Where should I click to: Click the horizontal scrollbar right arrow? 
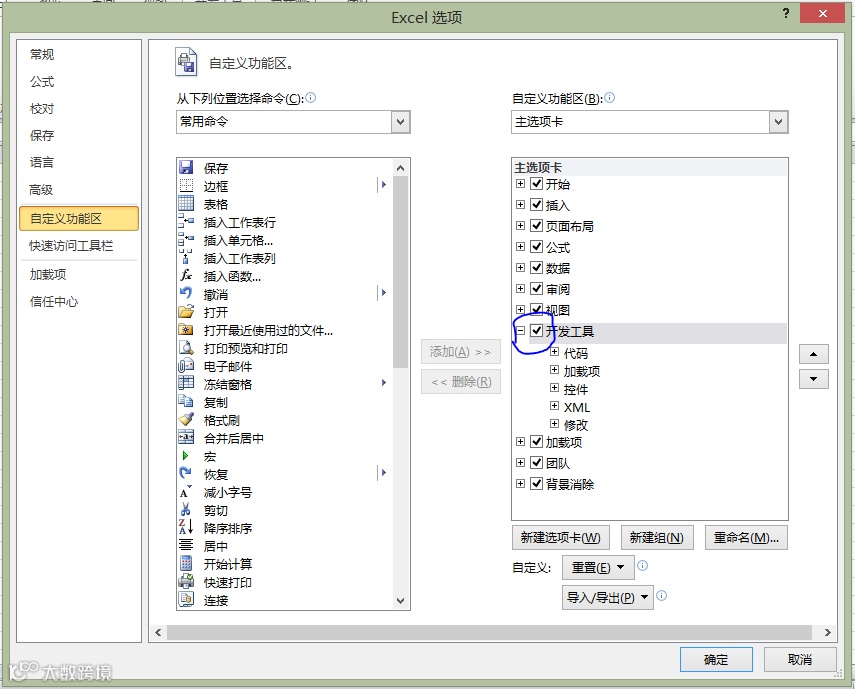pyautogui.click(x=828, y=632)
